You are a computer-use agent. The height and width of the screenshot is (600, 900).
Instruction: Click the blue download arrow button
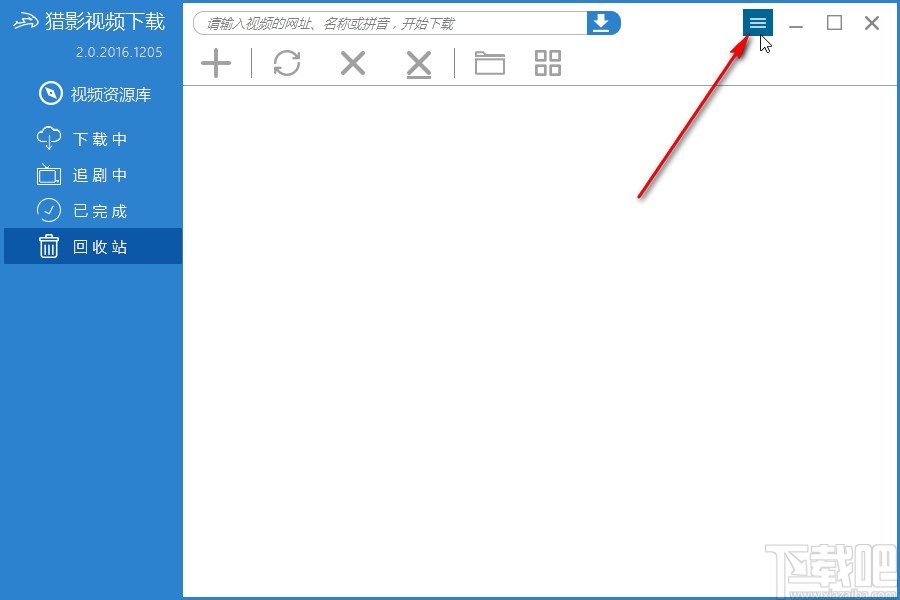coord(603,23)
